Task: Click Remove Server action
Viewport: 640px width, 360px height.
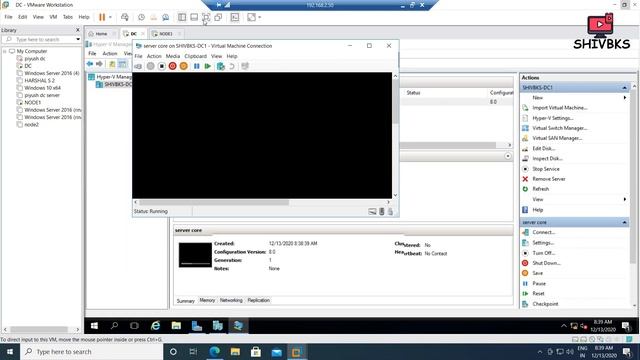Action: tap(549, 179)
